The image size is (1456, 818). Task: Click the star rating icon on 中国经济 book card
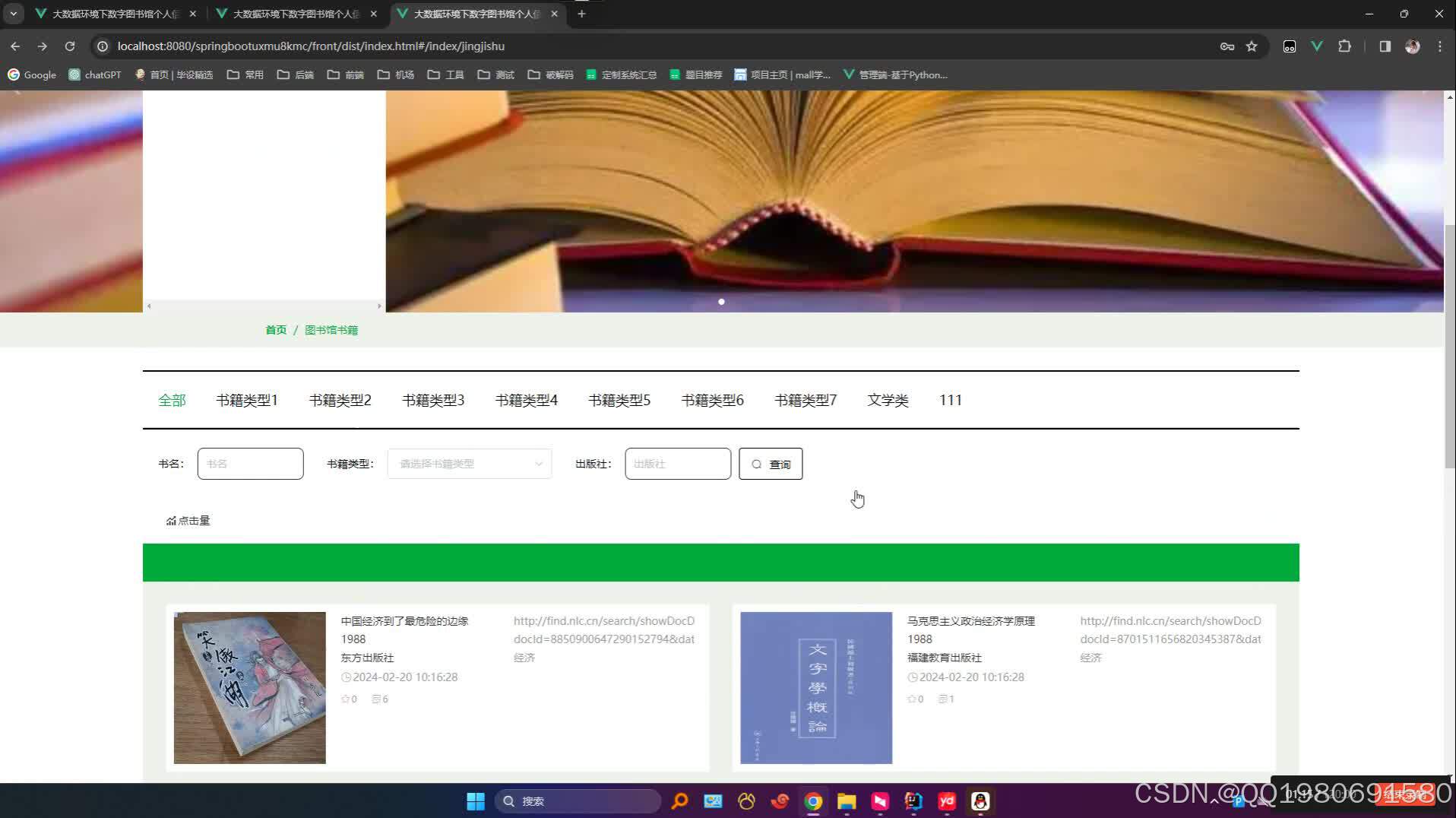pyautogui.click(x=344, y=699)
